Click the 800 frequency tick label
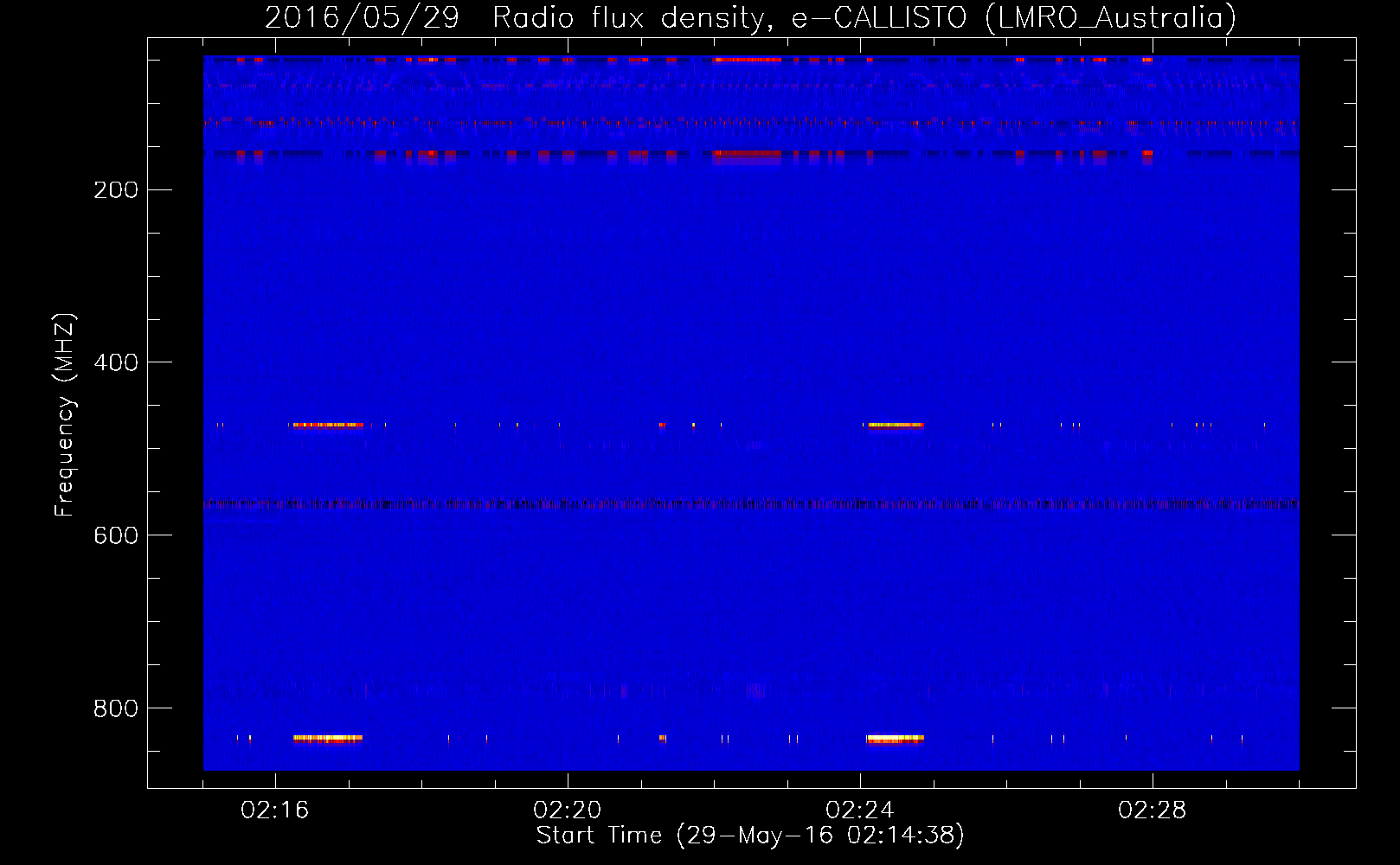 (116, 708)
